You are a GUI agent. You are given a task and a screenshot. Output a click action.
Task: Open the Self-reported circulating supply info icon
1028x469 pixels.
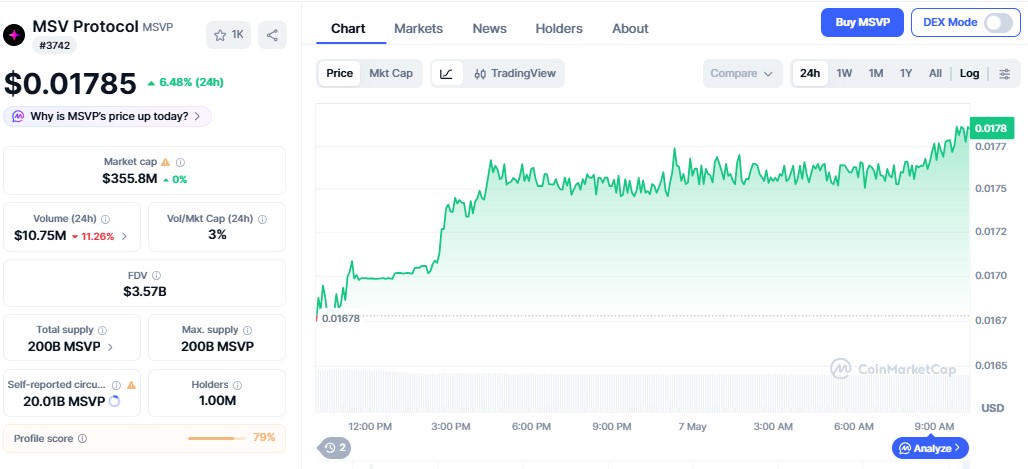[x=116, y=385]
